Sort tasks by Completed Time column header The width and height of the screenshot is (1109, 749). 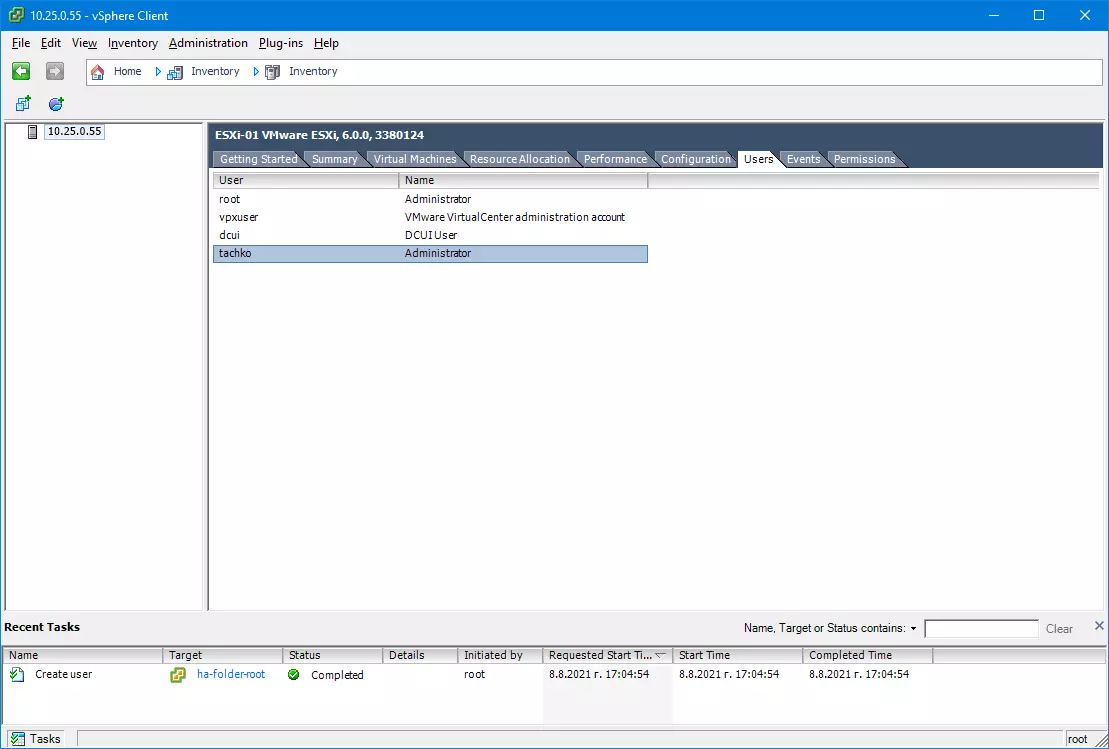868,656
